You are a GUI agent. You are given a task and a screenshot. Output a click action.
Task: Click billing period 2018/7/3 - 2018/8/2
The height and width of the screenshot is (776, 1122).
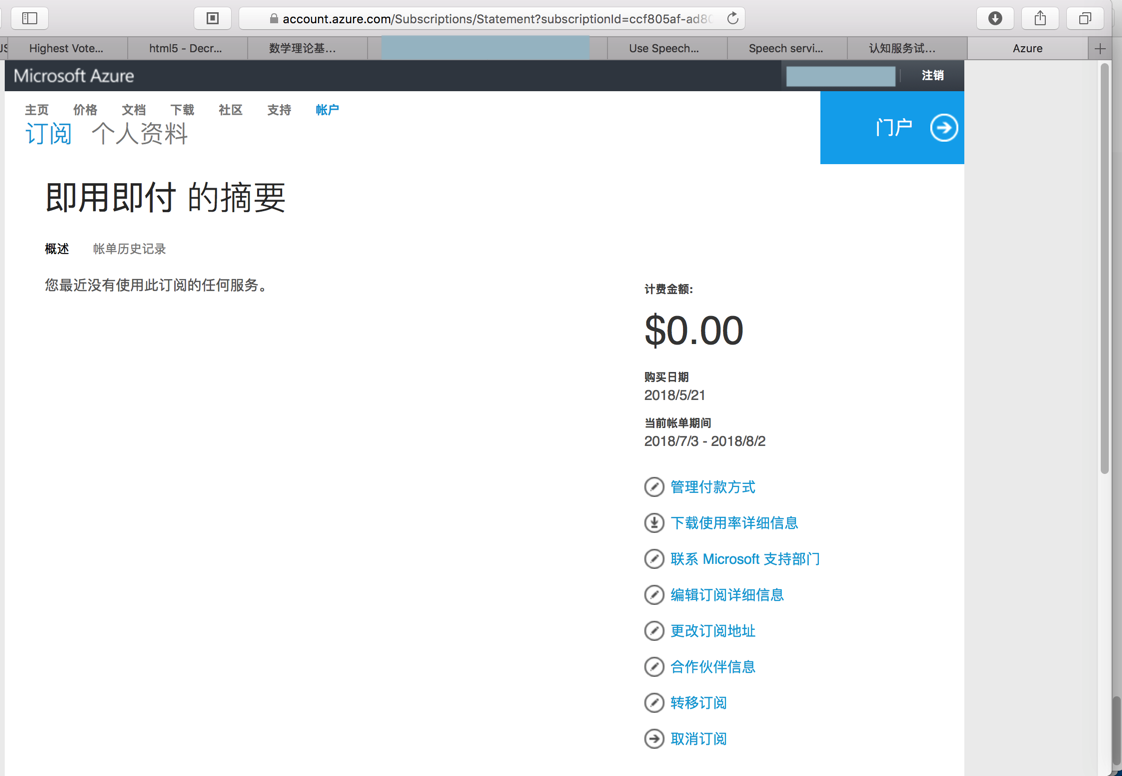click(x=705, y=441)
